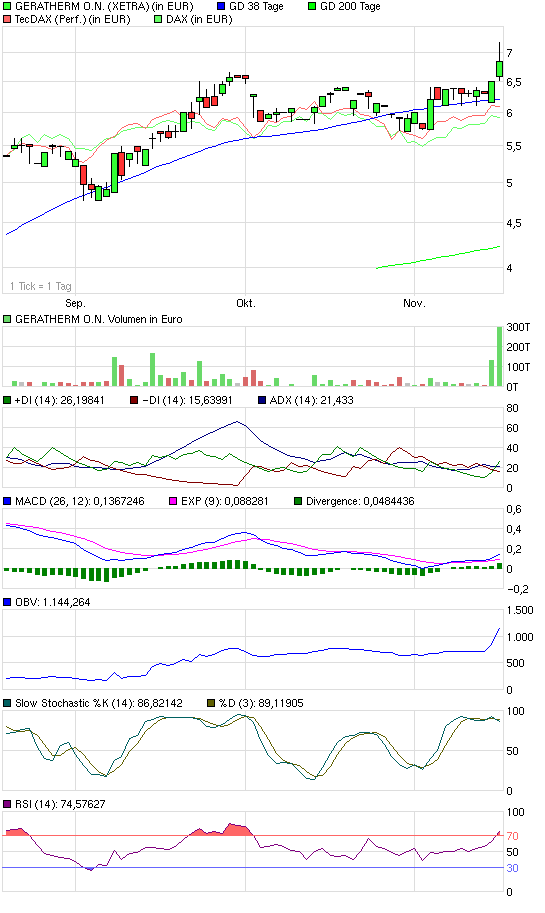Click the navy ADX (14) swatch

click(262, 400)
